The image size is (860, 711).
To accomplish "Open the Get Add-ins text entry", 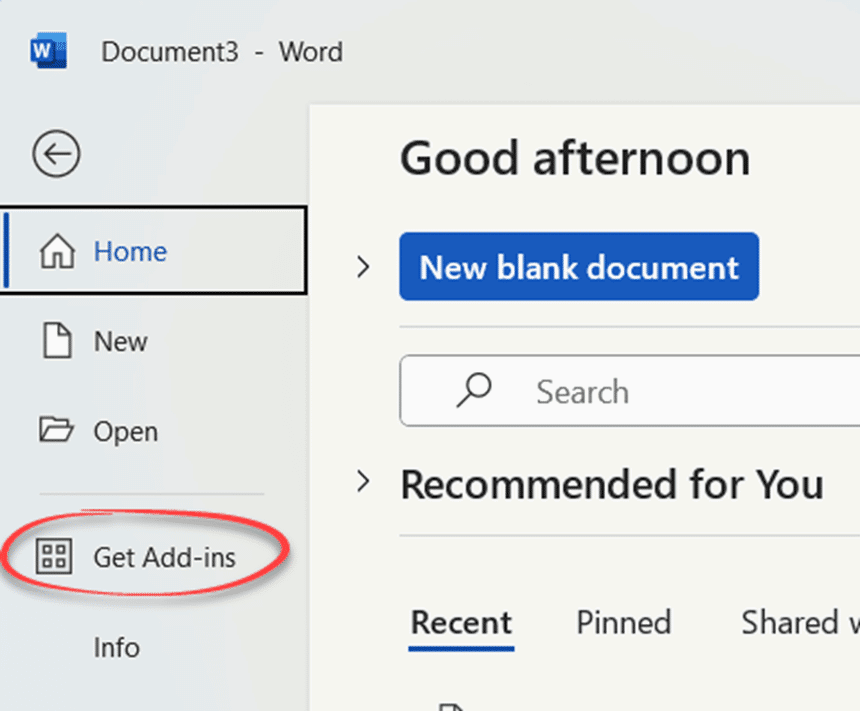I will [x=165, y=557].
